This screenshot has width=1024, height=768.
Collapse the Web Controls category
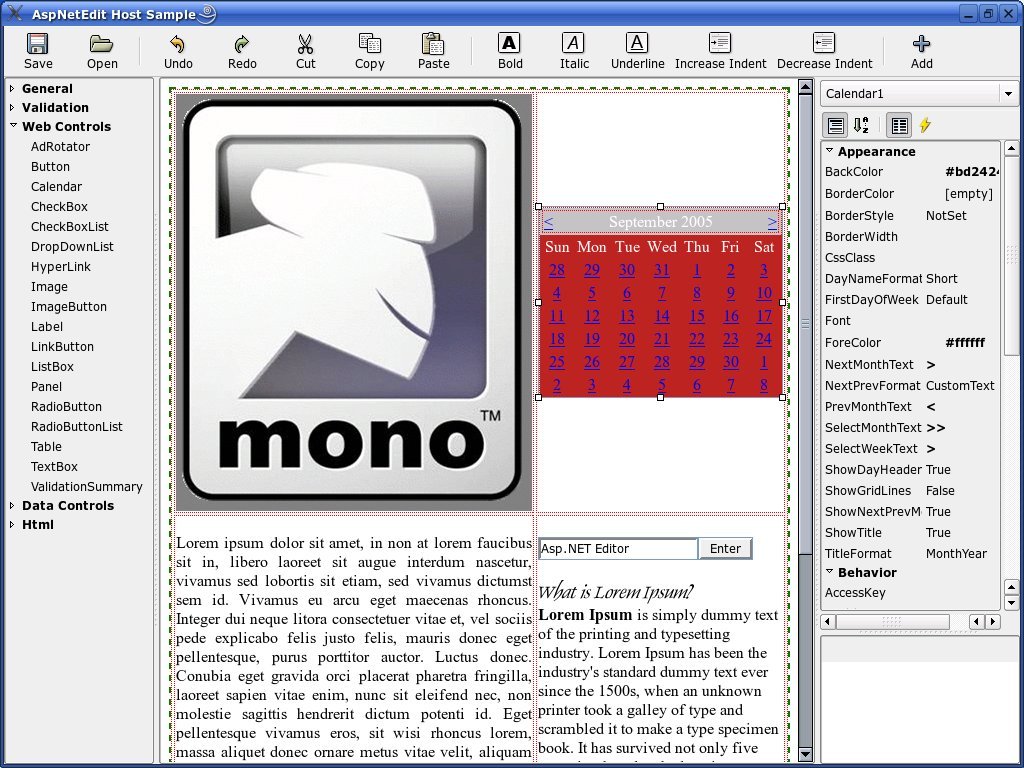12,125
